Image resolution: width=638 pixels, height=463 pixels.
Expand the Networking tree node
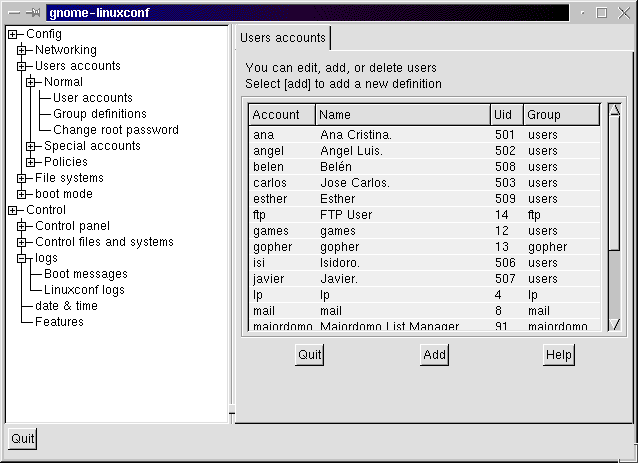tap(22, 50)
